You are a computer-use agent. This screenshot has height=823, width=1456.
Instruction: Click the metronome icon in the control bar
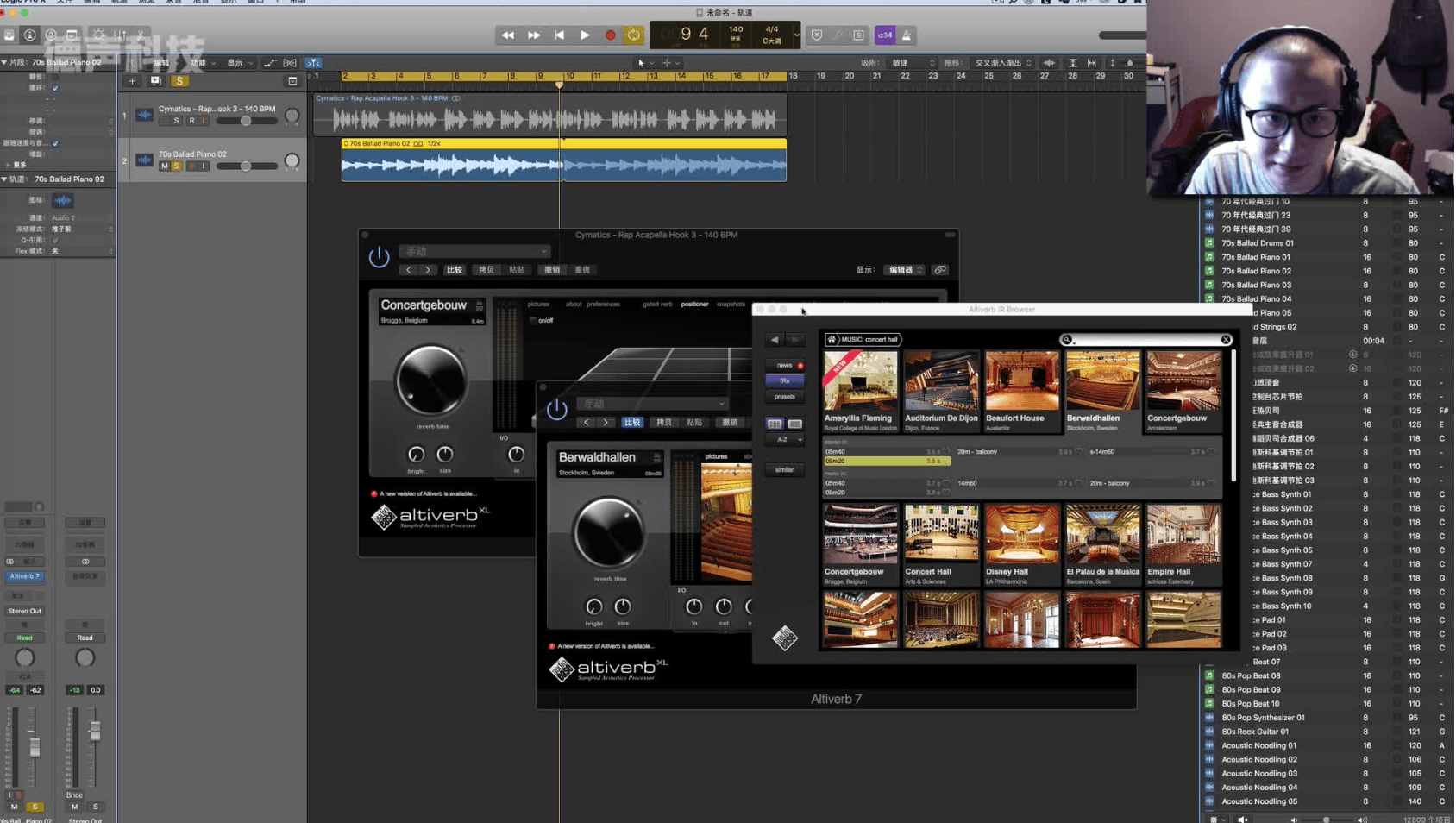click(907, 35)
